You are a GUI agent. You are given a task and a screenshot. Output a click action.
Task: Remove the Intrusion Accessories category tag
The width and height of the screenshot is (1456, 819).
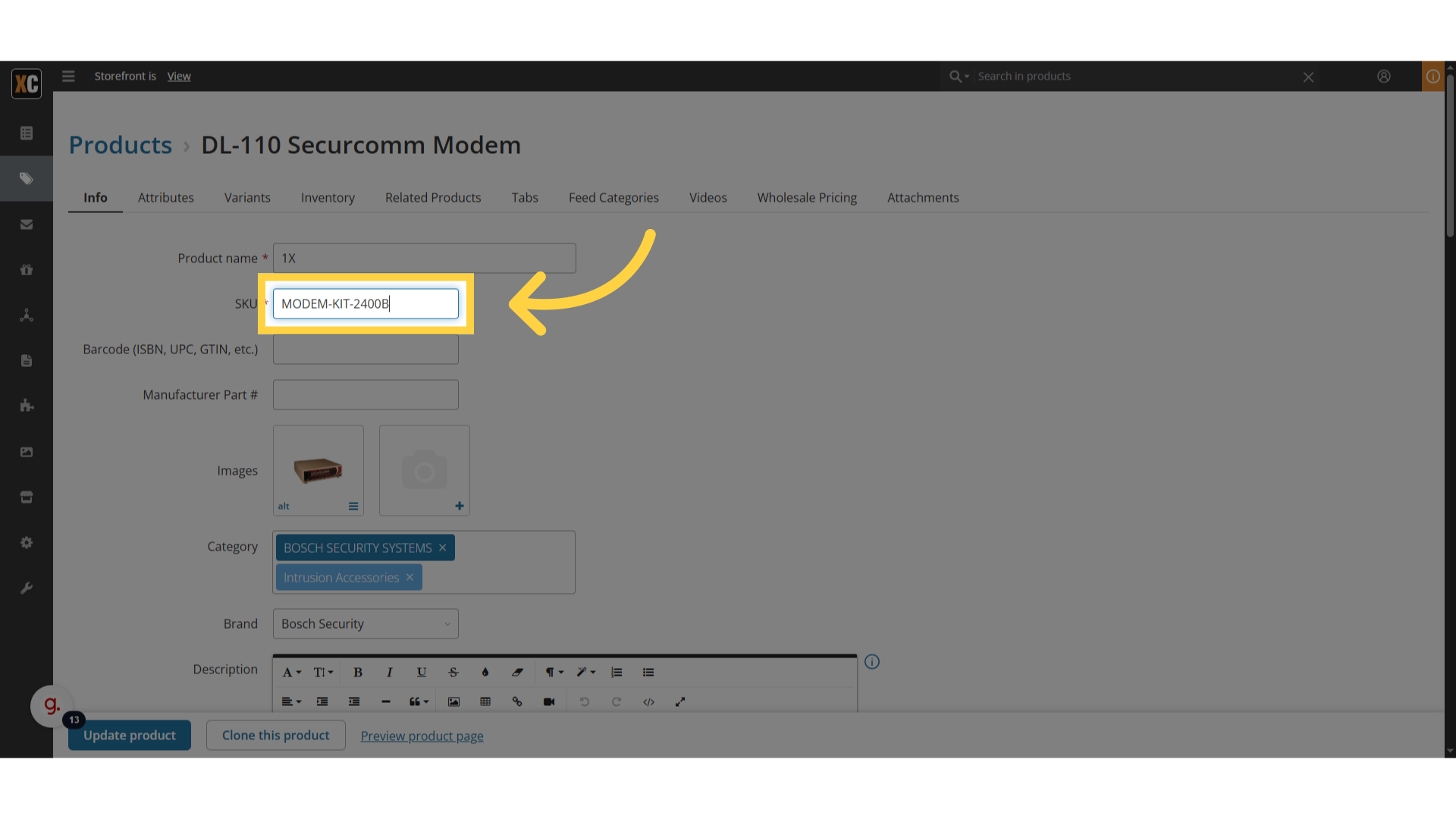click(x=409, y=577)
